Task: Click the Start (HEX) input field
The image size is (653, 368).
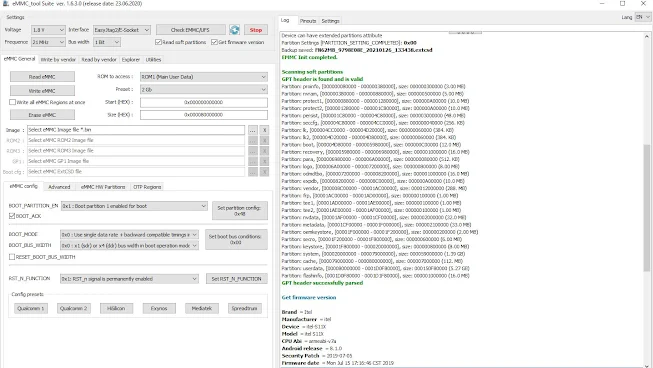Action: 204,102
